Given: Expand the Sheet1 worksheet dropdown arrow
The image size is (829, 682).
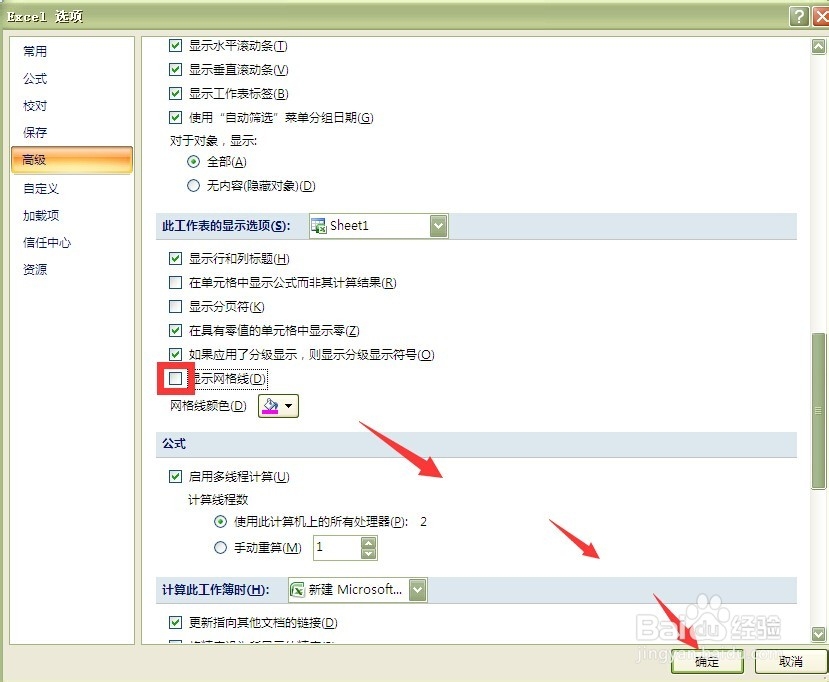Looking at the screenshot, I should [439, 226].
